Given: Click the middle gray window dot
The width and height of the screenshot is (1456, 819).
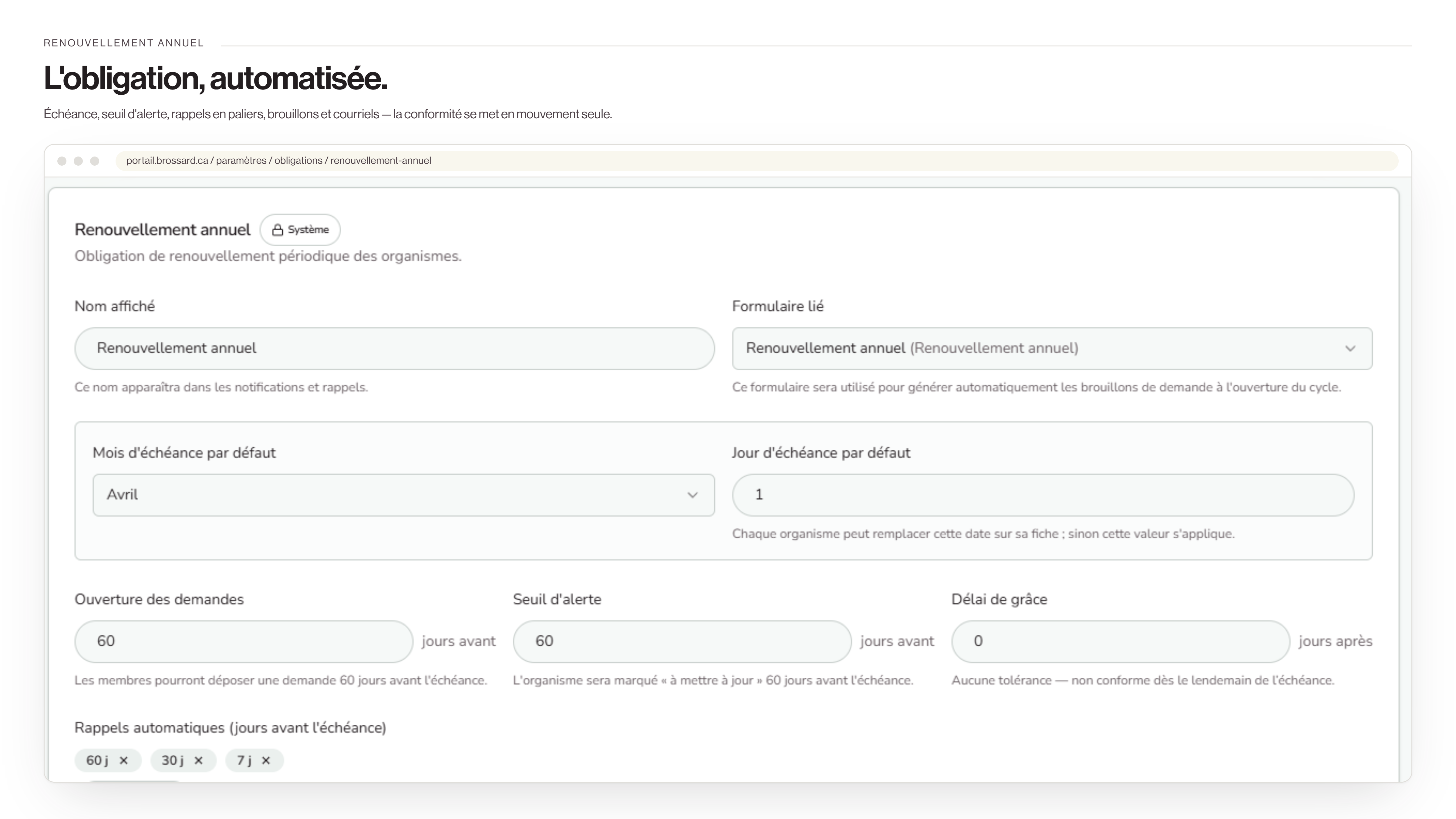Looking at the screenshot, I should pos(79,161).
